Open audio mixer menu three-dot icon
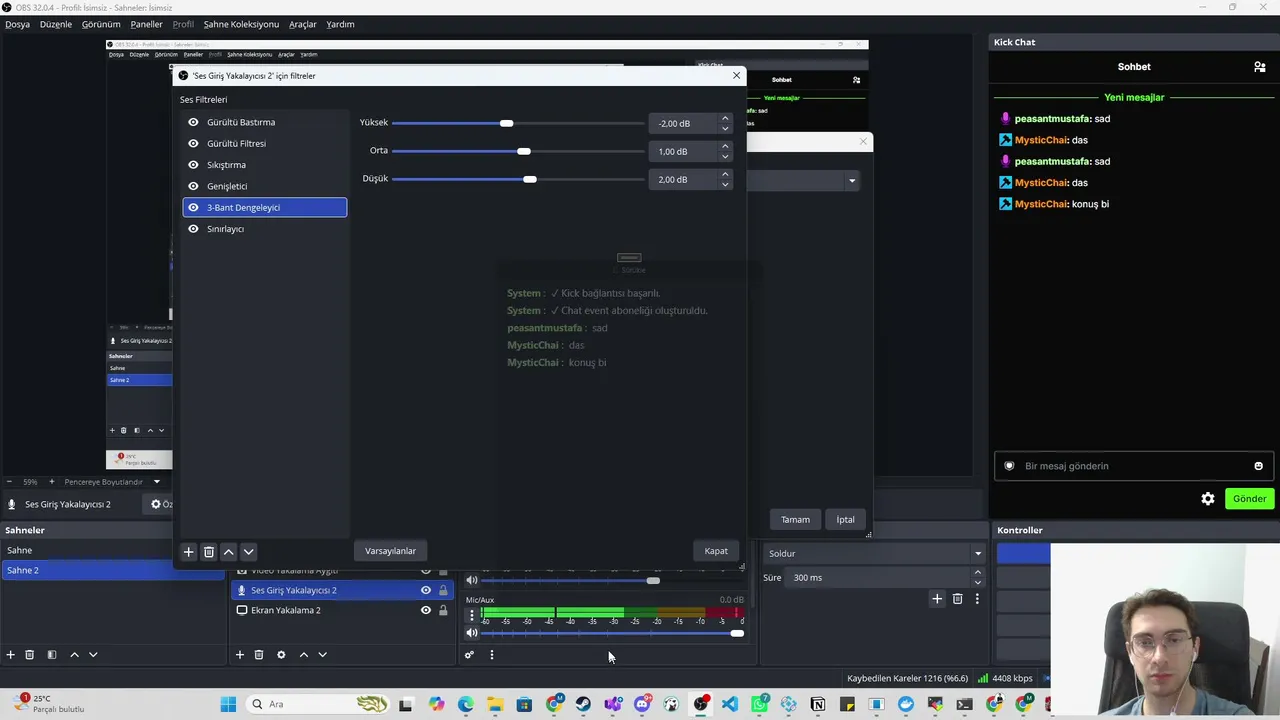 (491, 655)
